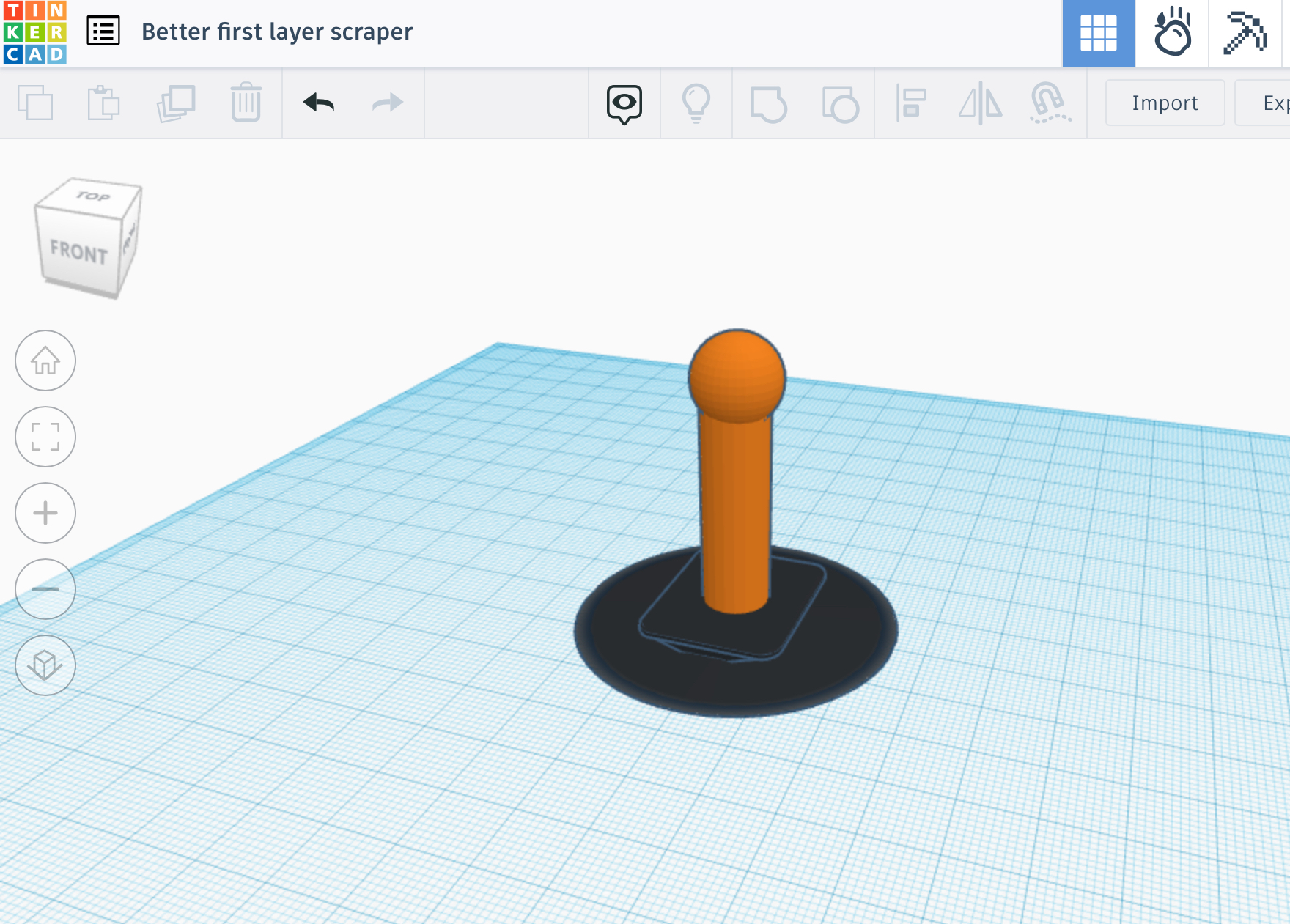Select the orange cylinder handle
This screenshot has height=924, width=1290.
click(735, 513)
